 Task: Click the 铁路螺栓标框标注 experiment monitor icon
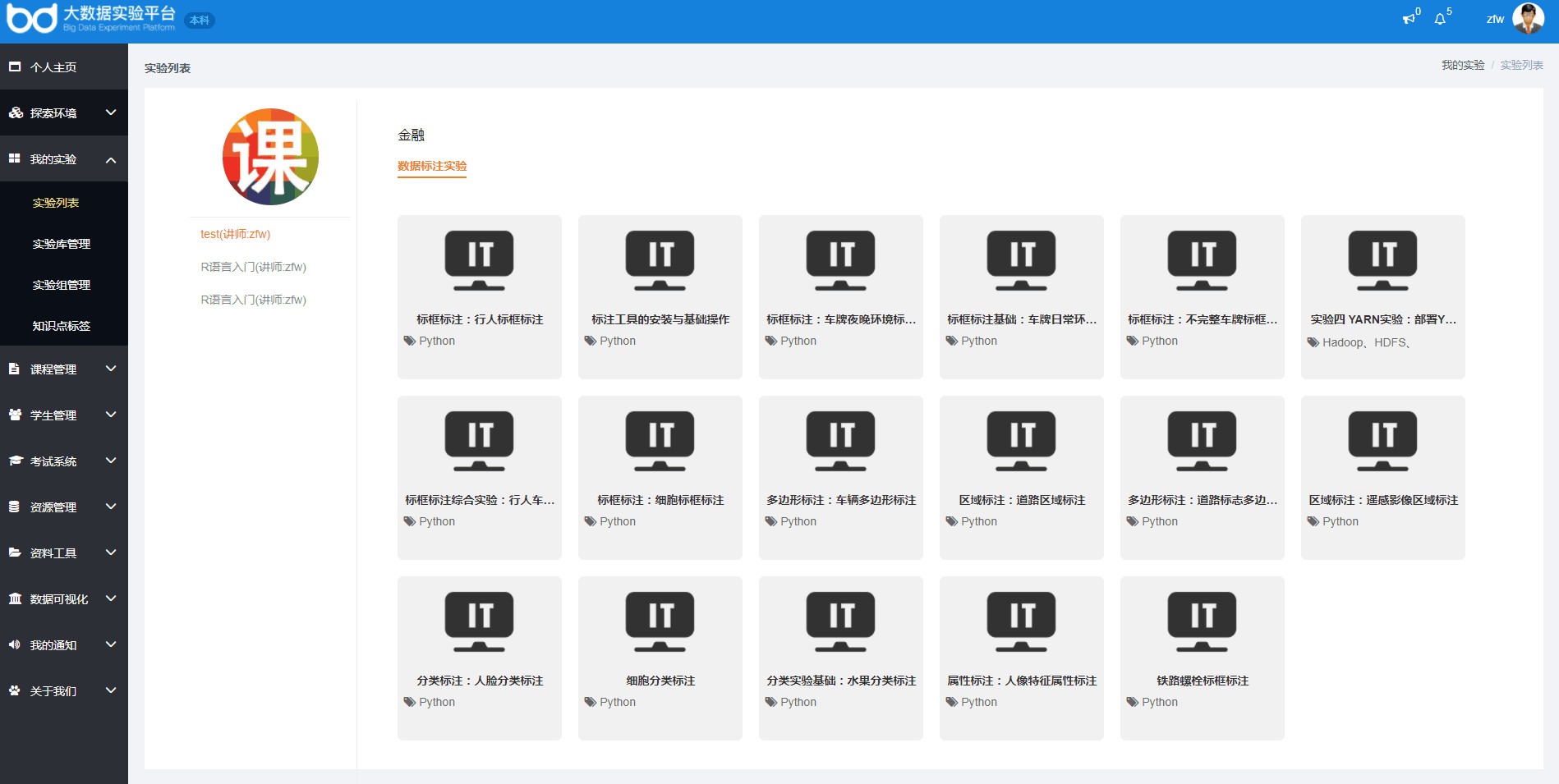tap(1202, 621)
